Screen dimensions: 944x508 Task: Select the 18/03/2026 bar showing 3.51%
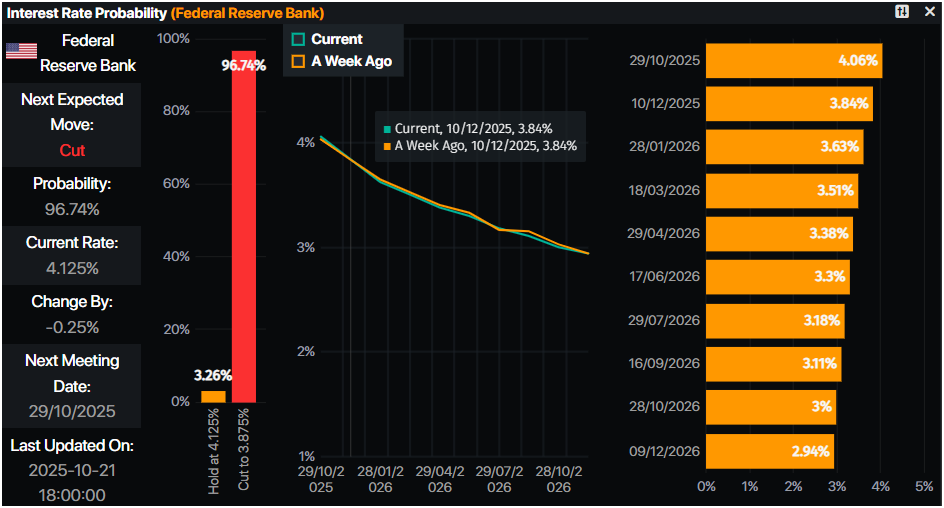781,190
